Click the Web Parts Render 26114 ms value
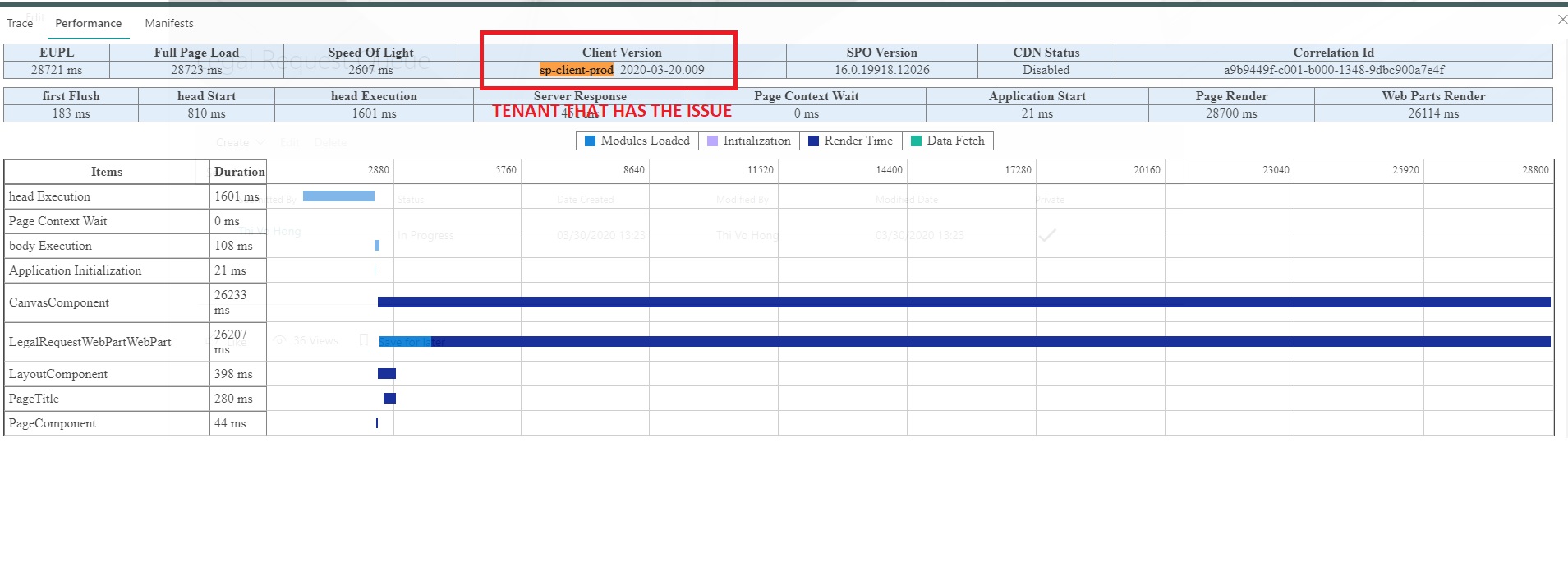Viewport: 1568px width, 586px height. pos(1433,113)
